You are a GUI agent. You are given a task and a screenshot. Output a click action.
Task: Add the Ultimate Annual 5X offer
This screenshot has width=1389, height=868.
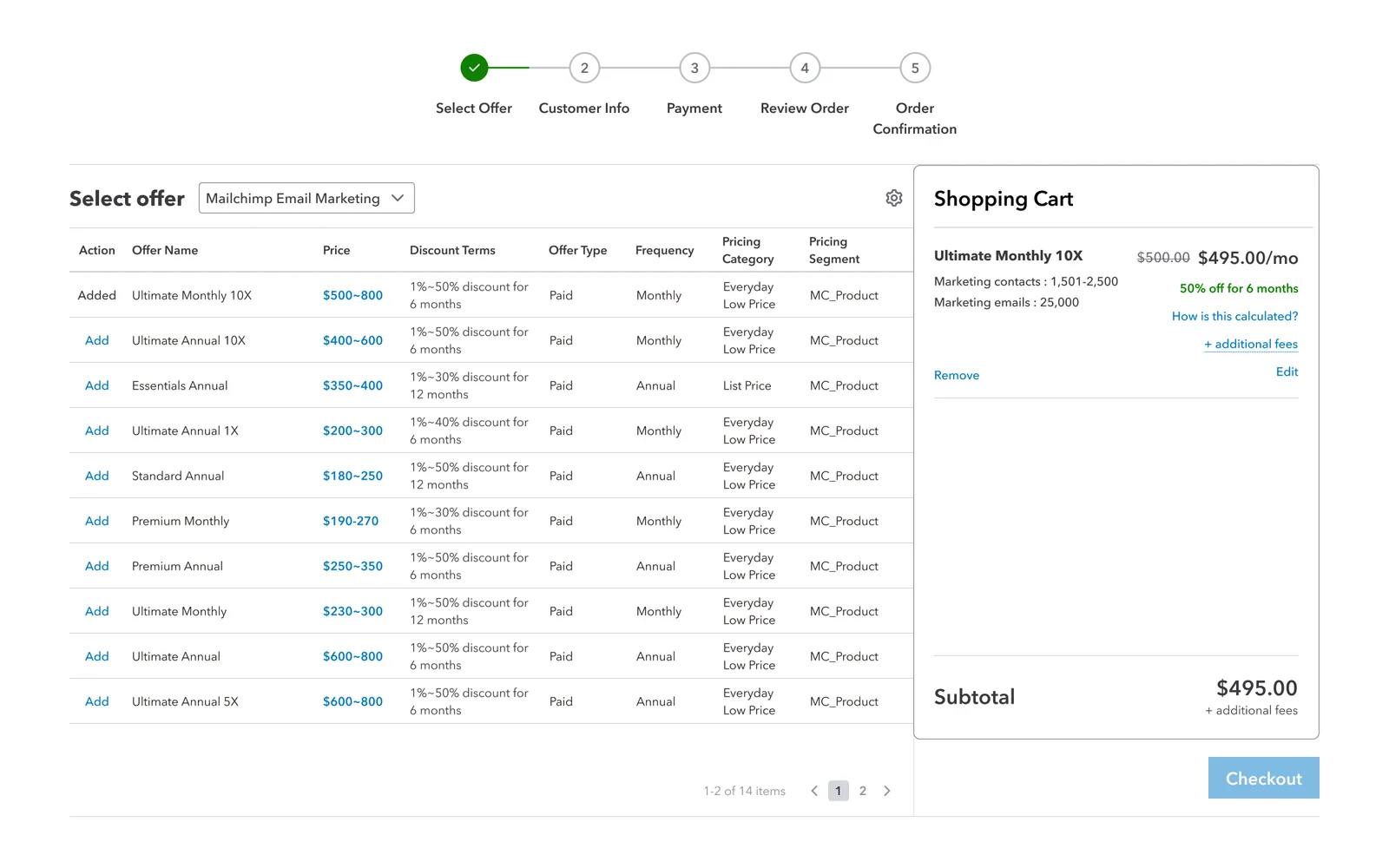pos(97,701)
